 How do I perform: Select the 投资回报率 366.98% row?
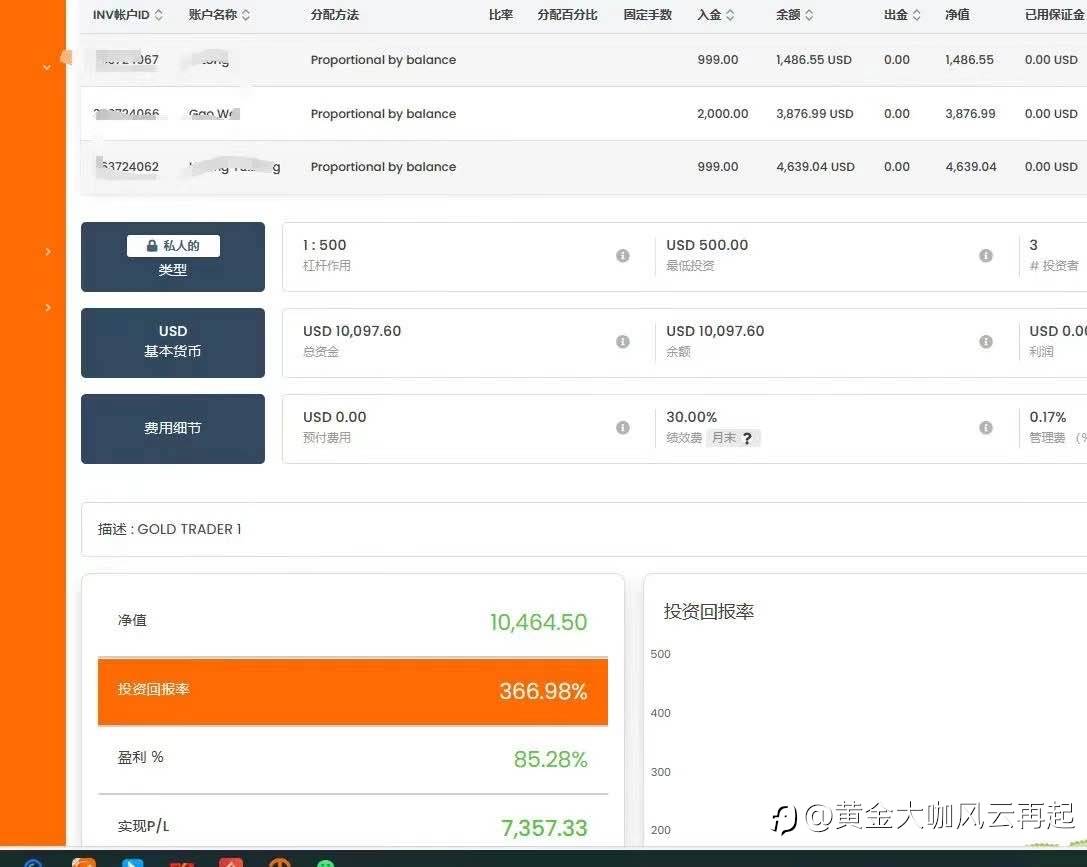[353, 691]
